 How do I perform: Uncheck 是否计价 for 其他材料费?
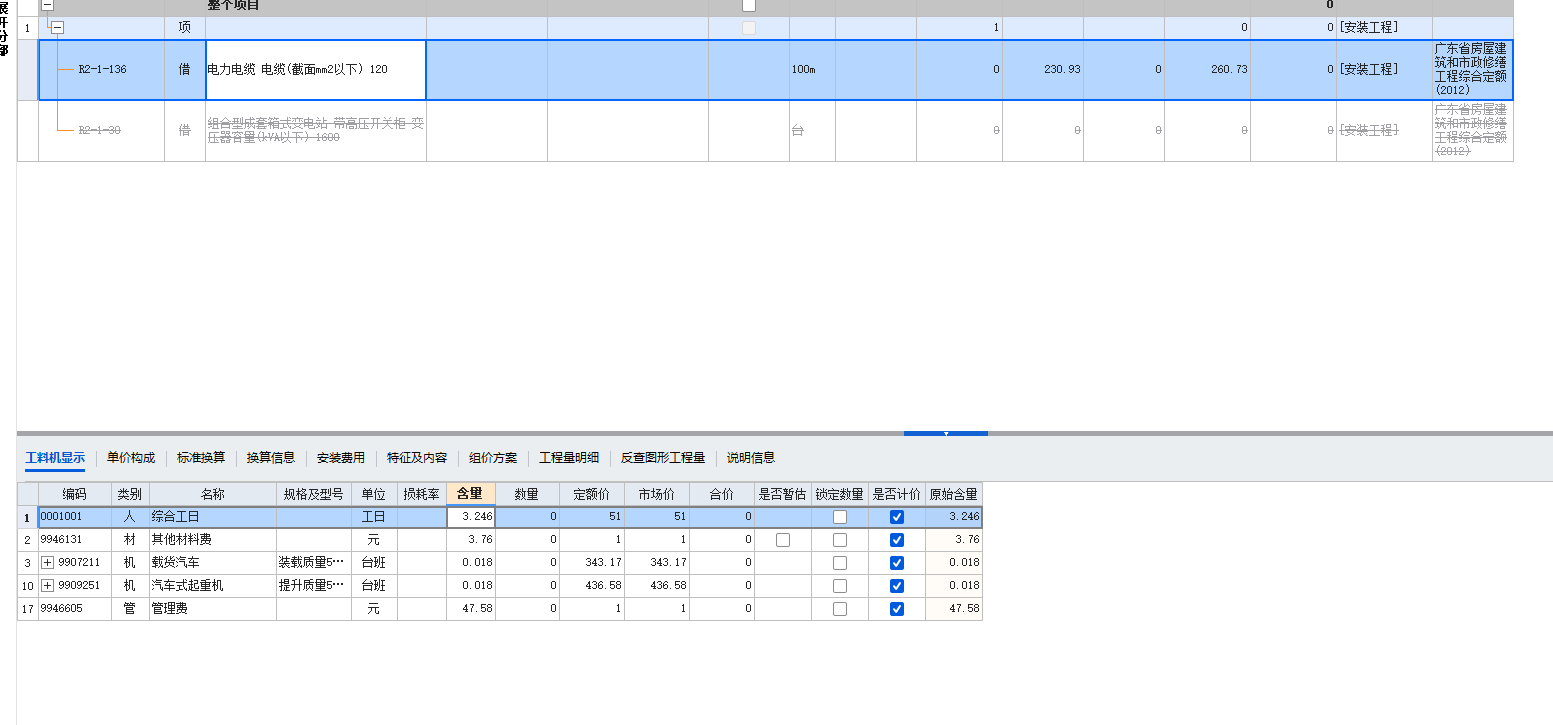pyautogui.click(x=897, y=540)
